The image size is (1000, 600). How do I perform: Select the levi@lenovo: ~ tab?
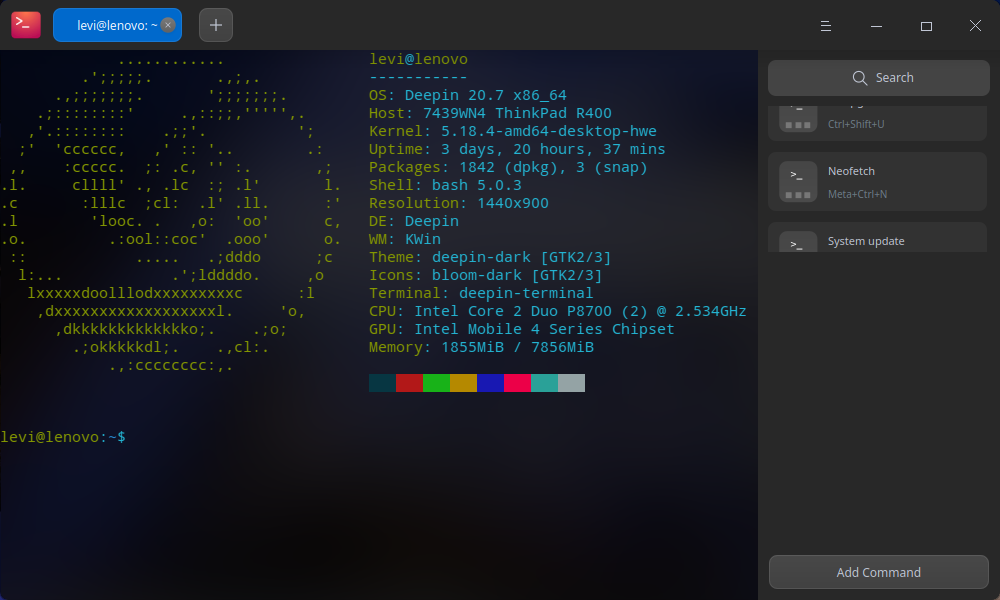point(117,25)
